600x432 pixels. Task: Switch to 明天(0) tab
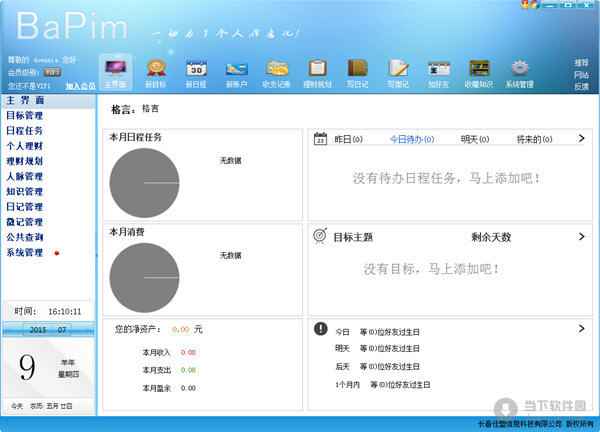[475, 139]
